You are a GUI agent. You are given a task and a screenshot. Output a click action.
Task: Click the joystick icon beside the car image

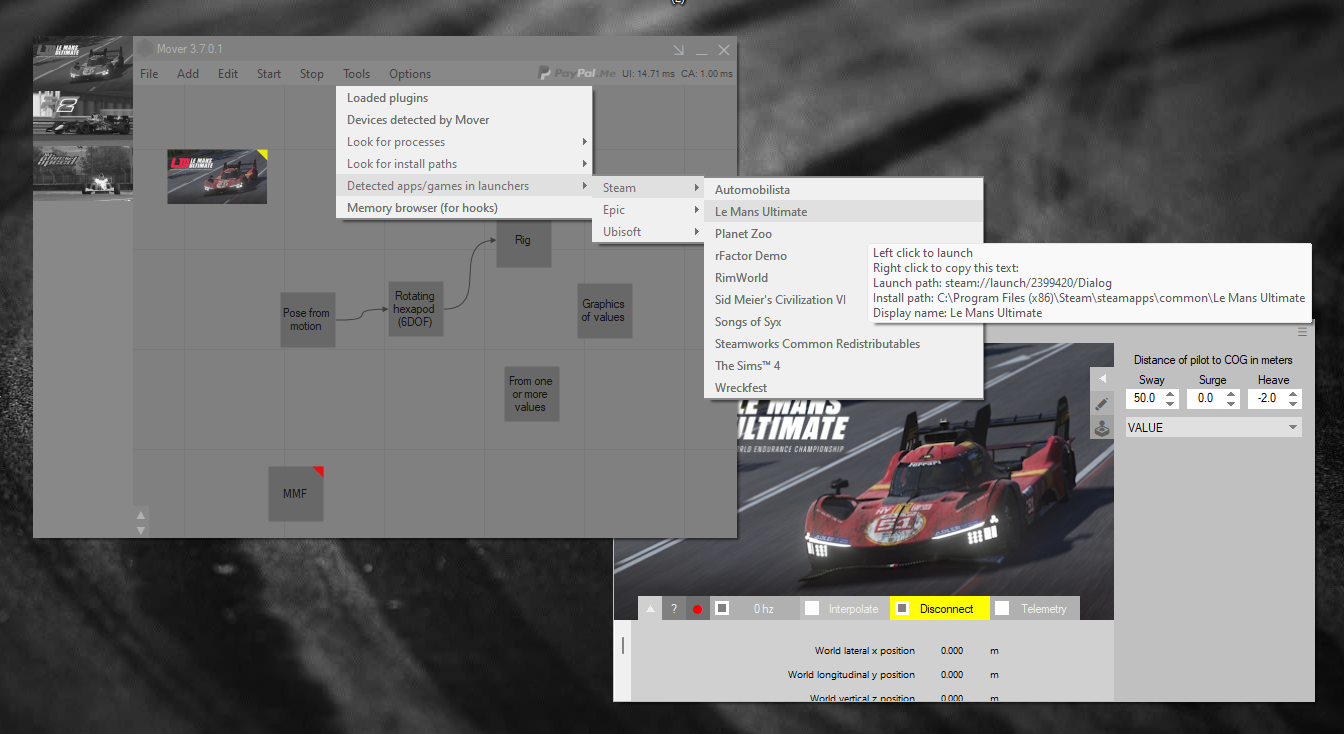pyautogui.click(x=1102, y=428)
